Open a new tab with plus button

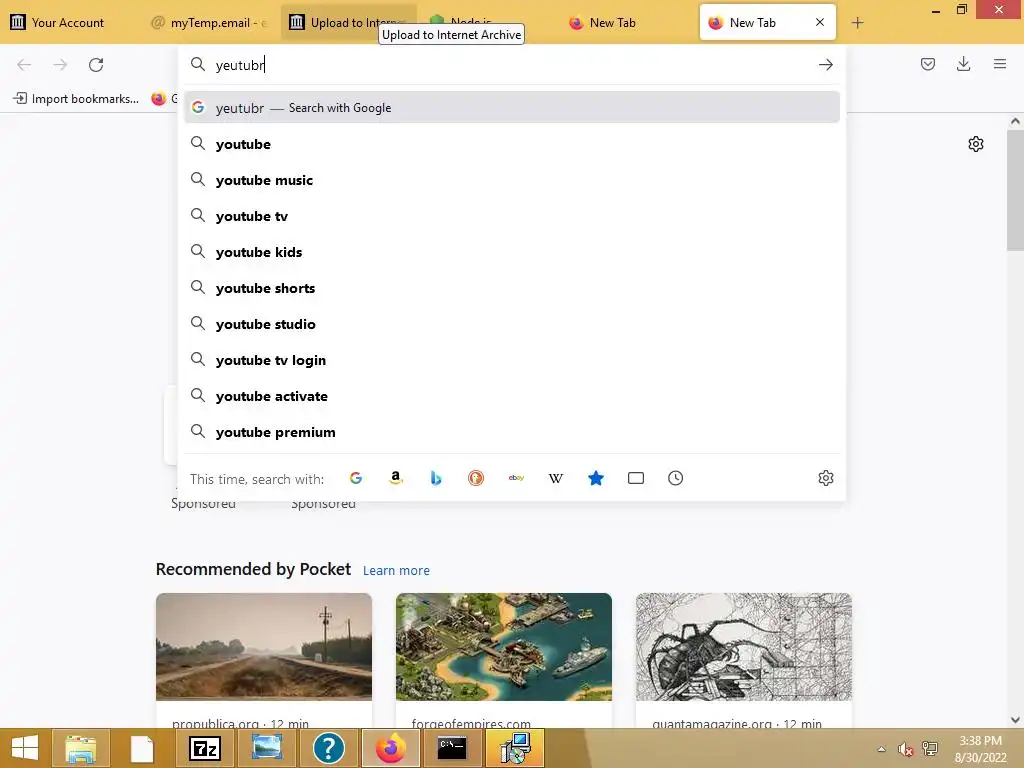[857, 23]
